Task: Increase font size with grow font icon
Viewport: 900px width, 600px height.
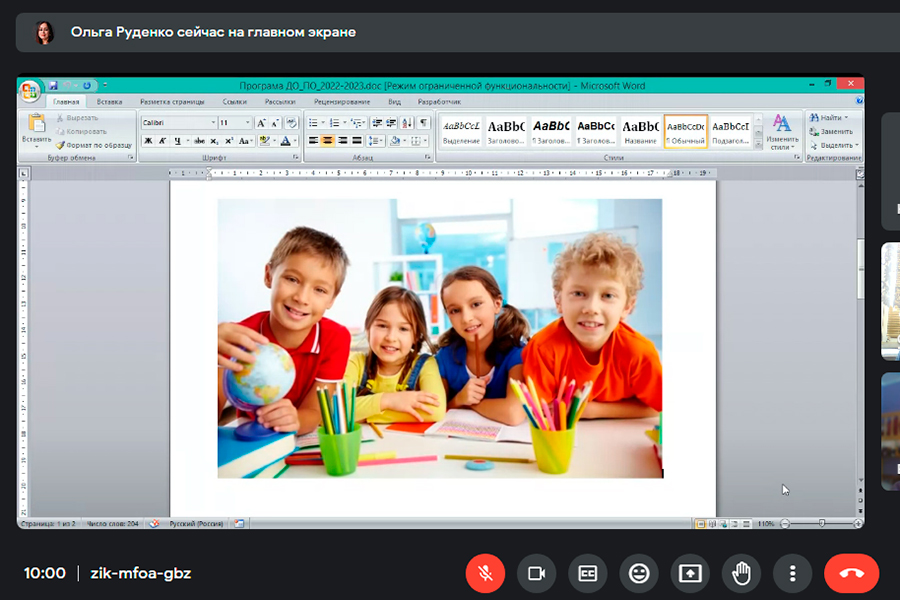Action: click(x=261, y=122)
